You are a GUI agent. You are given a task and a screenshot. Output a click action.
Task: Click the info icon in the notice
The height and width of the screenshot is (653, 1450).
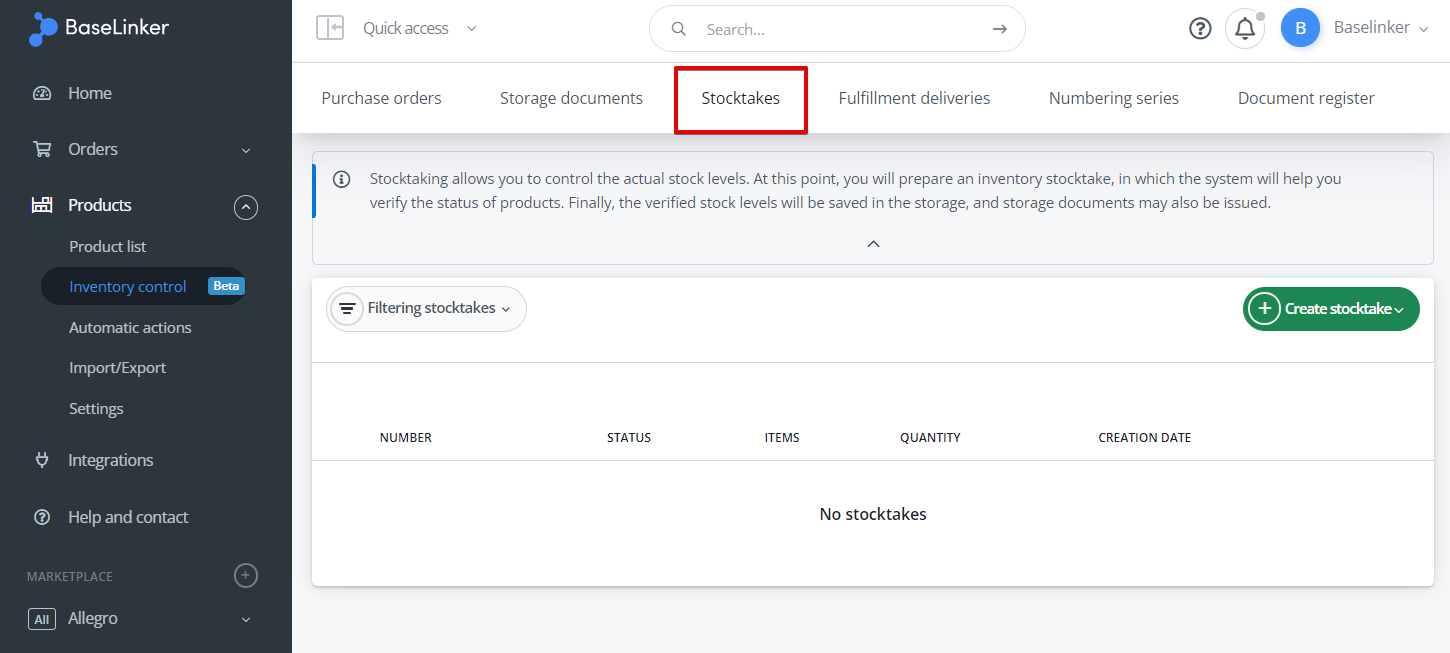pos(342,179)
